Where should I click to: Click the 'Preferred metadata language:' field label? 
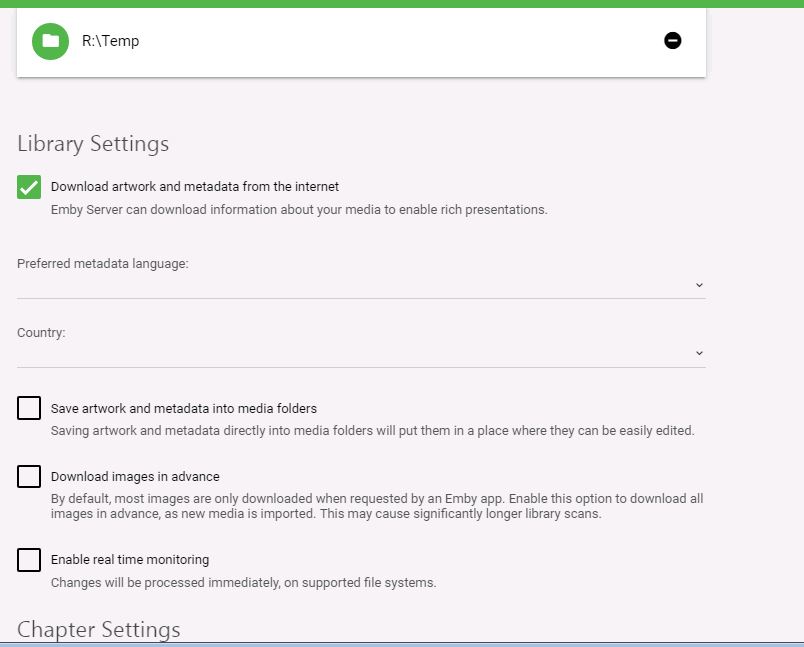click(103, 264)
